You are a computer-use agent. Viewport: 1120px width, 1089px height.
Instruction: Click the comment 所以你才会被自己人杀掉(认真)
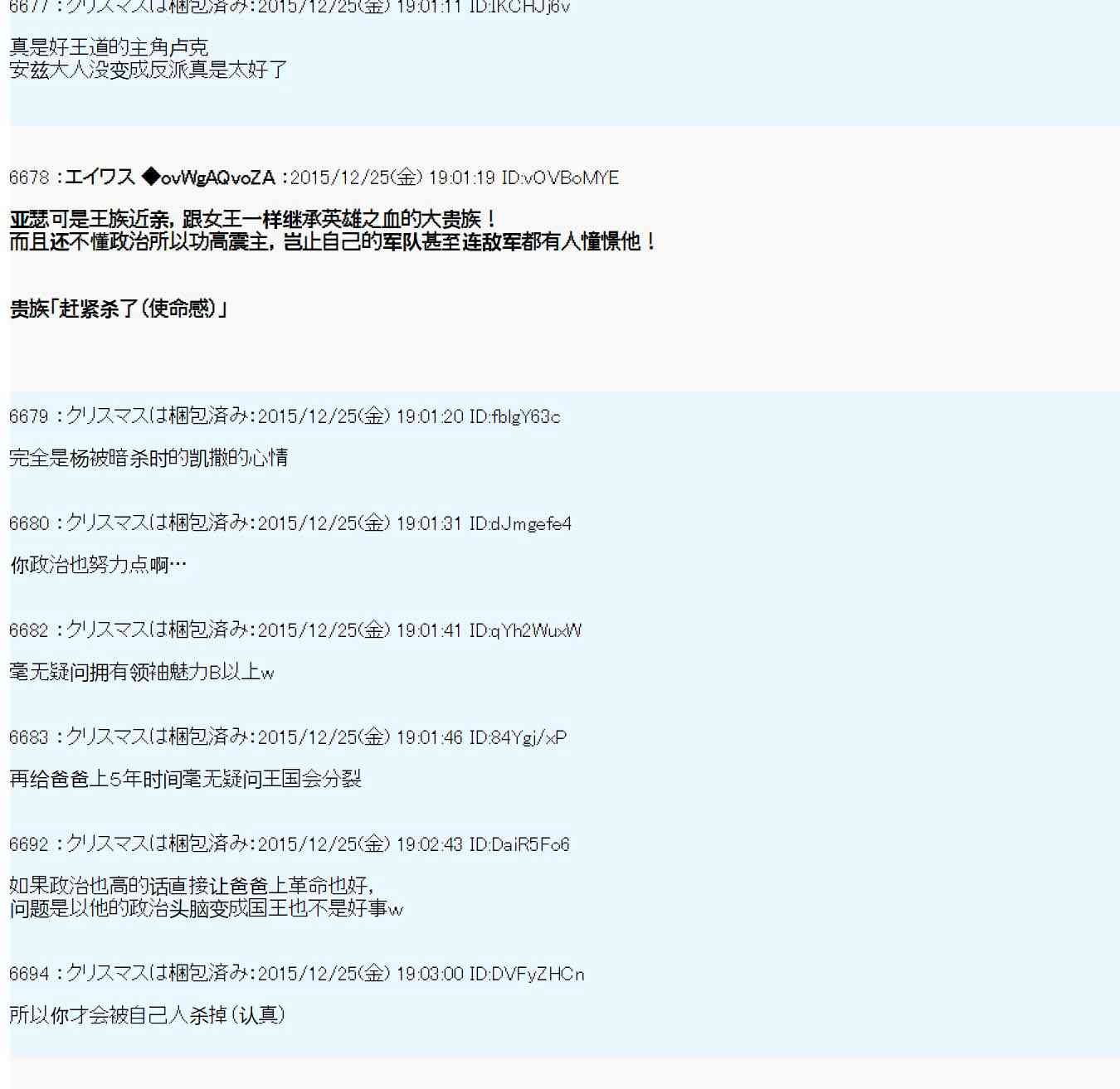[x=147, y=1015]
